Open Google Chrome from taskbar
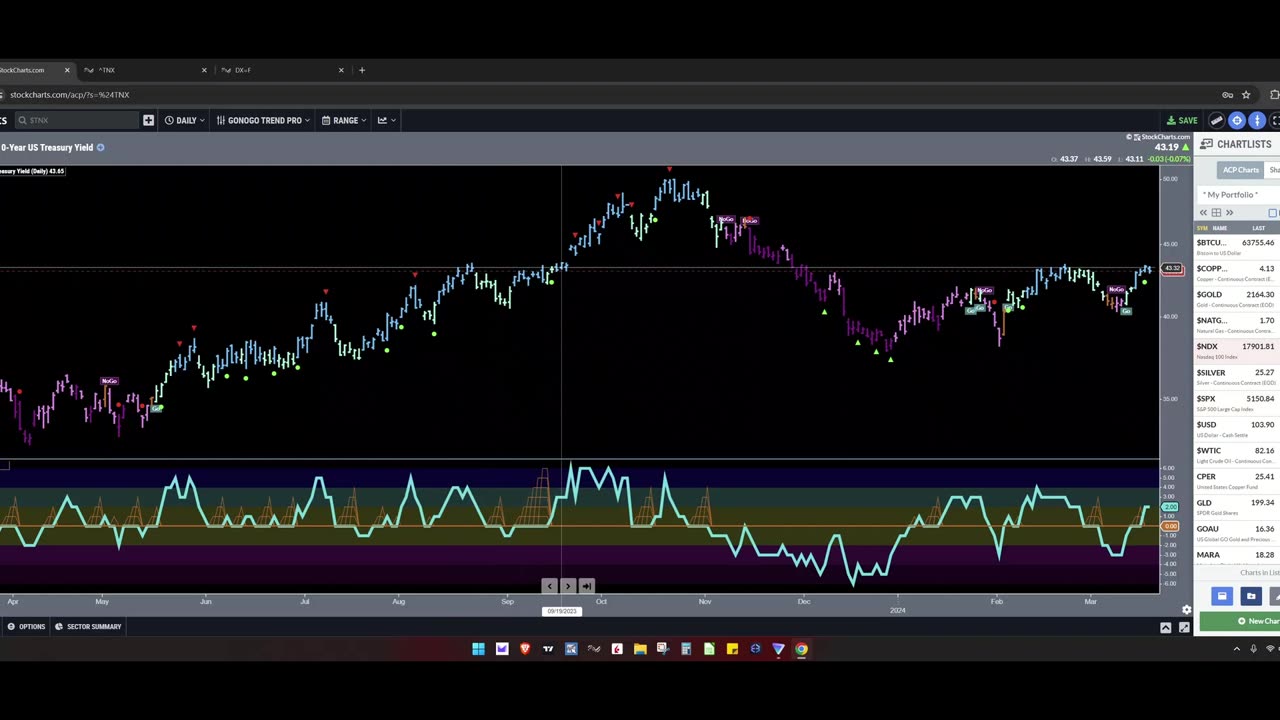 tap(801, 649)
